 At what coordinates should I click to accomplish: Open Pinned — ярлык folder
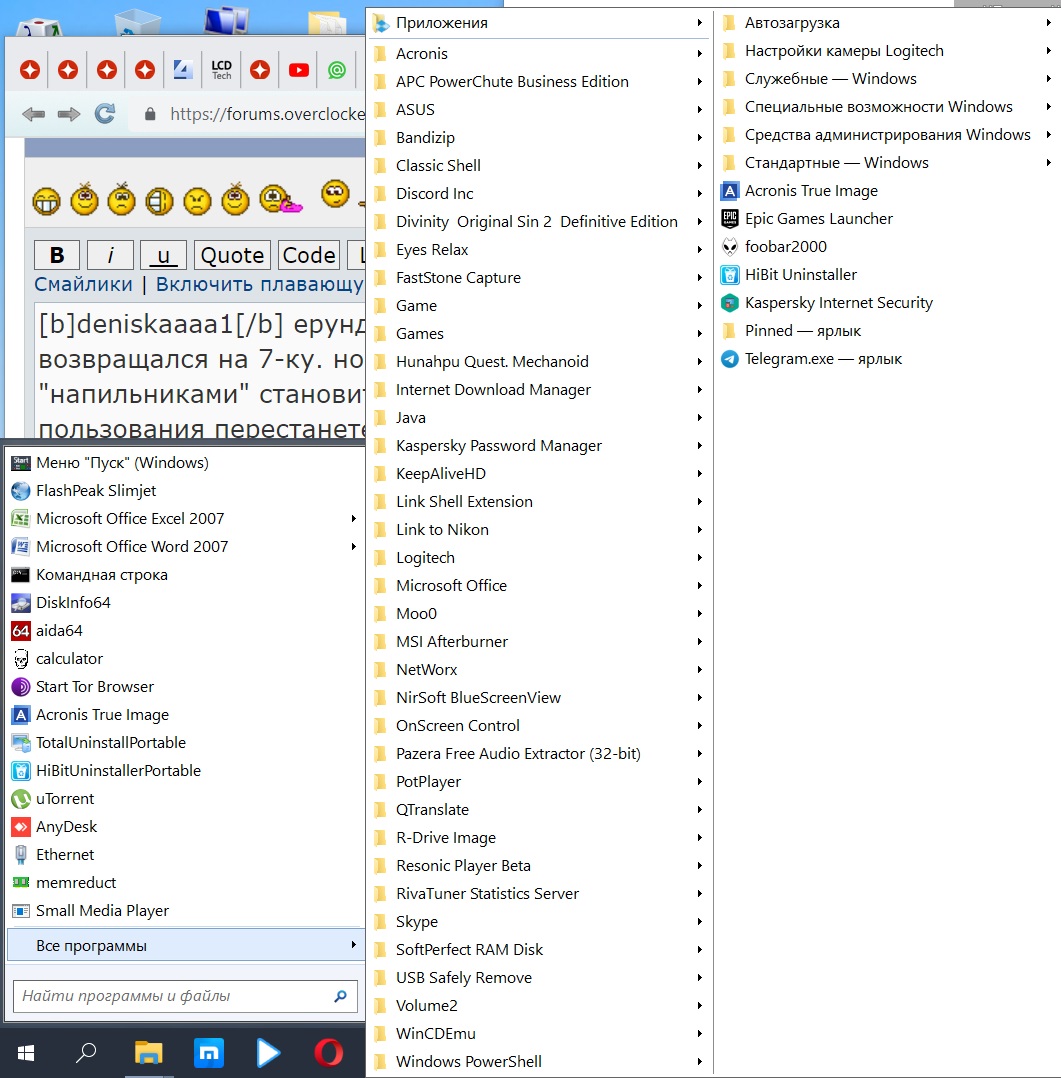(886, 331)
